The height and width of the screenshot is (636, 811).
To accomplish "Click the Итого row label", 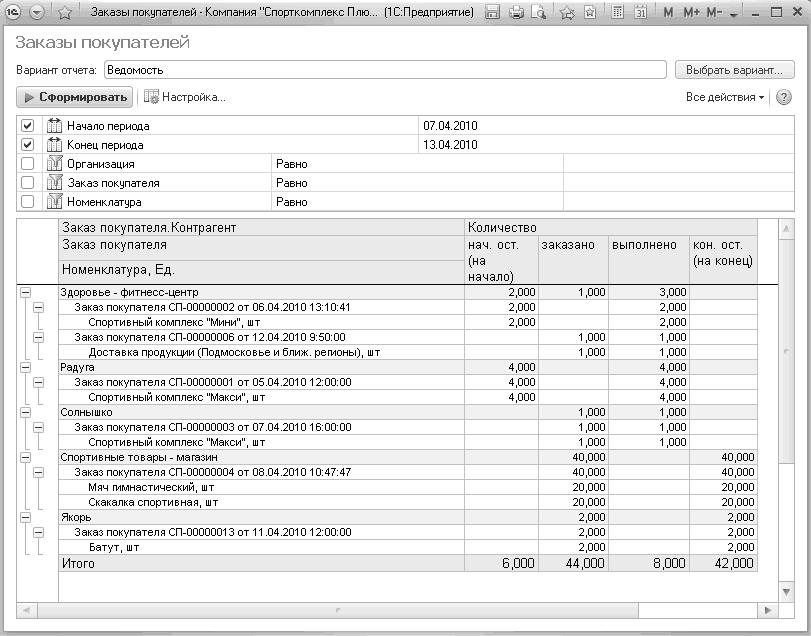I will pyautogui.click(x=78, y=563).
